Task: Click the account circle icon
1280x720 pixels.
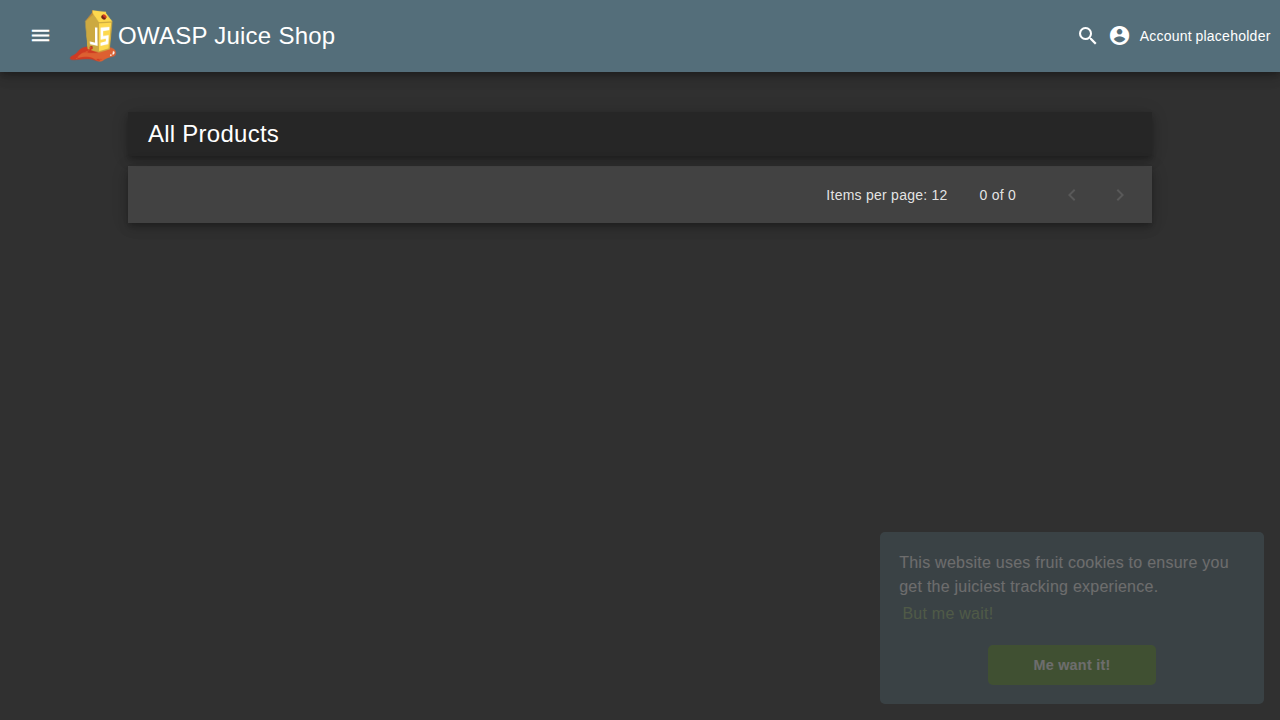Action: [x=1119, y=36]
